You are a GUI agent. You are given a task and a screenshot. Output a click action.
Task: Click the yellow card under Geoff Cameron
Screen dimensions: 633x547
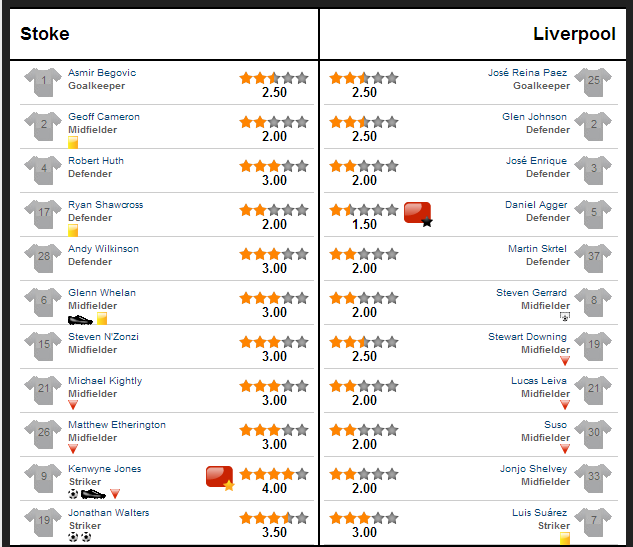point(73,142)
